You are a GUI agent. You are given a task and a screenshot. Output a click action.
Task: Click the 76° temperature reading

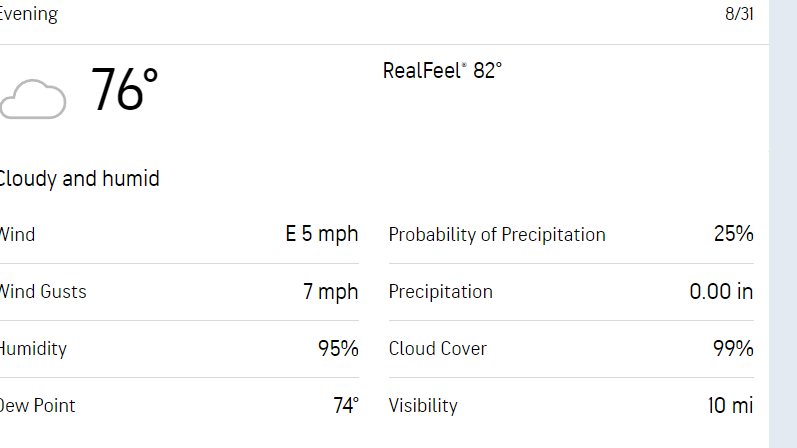click(125, 91)
